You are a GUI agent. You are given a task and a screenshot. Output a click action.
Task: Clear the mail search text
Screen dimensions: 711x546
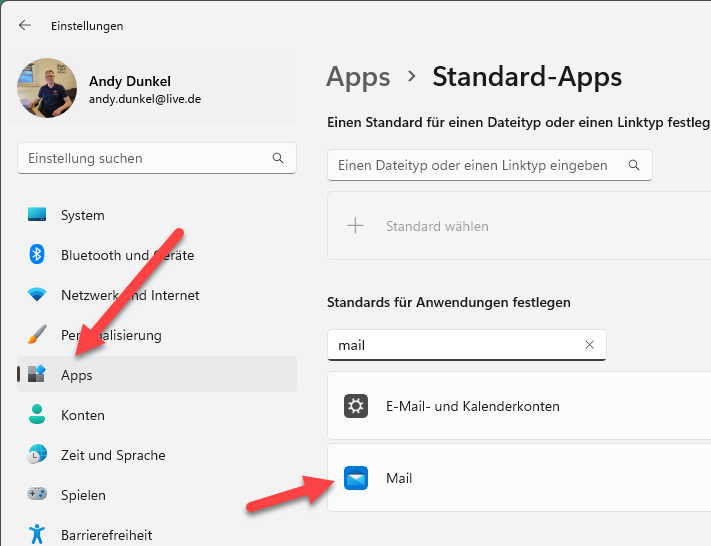(589, 345)
